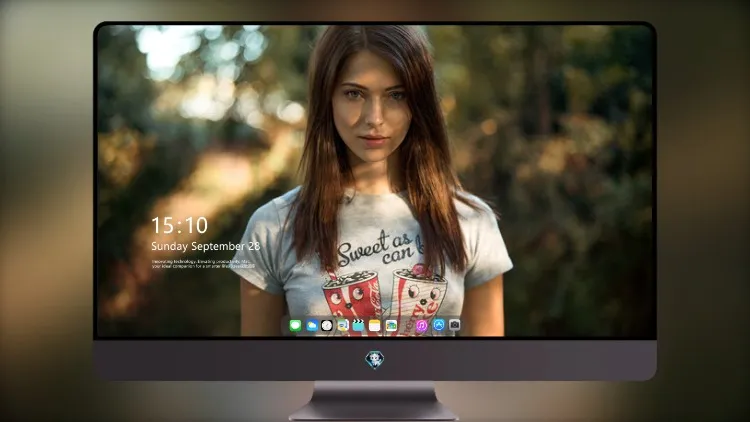The image size is (750, 422).
Task: Launch the Clock app from dock
Action: click(327, 326)
